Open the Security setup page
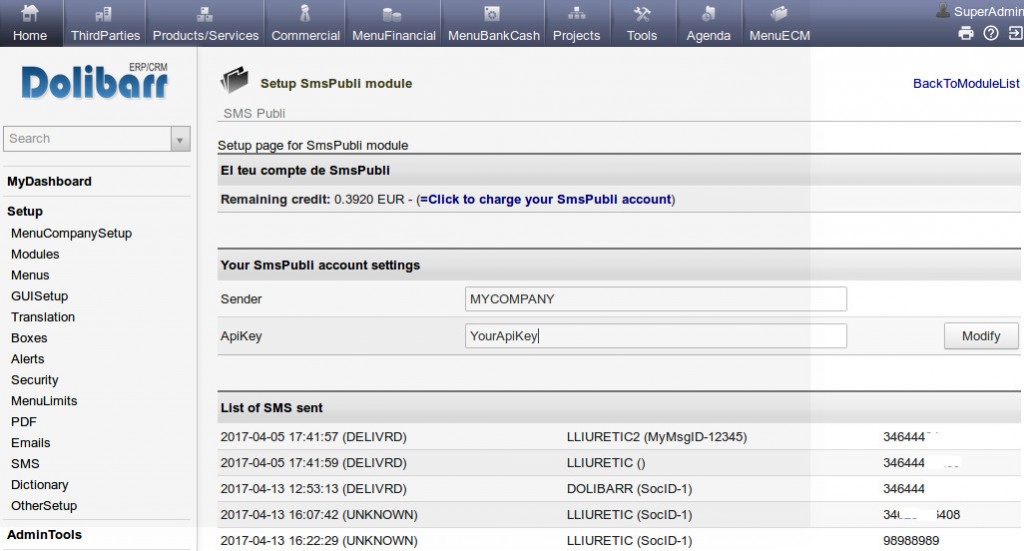1024x551 pixels. tap(35, 380)
